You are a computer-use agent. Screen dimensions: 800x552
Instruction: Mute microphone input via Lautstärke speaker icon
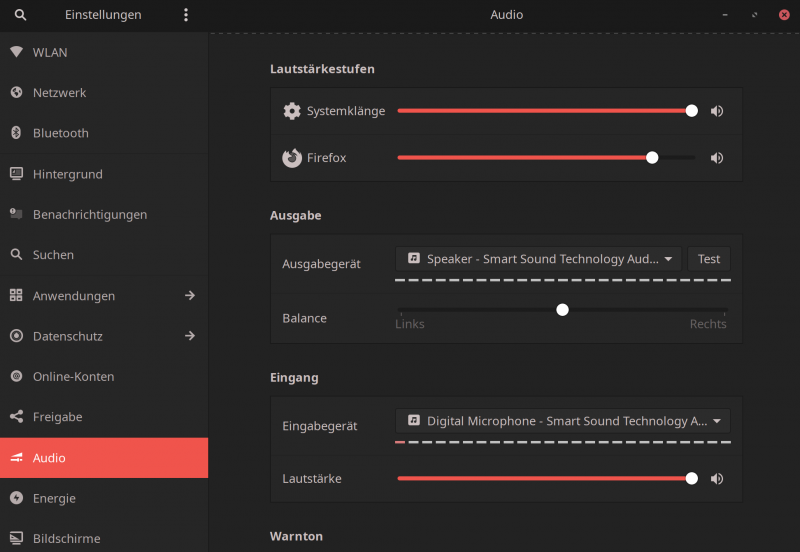tap(717, 479)
